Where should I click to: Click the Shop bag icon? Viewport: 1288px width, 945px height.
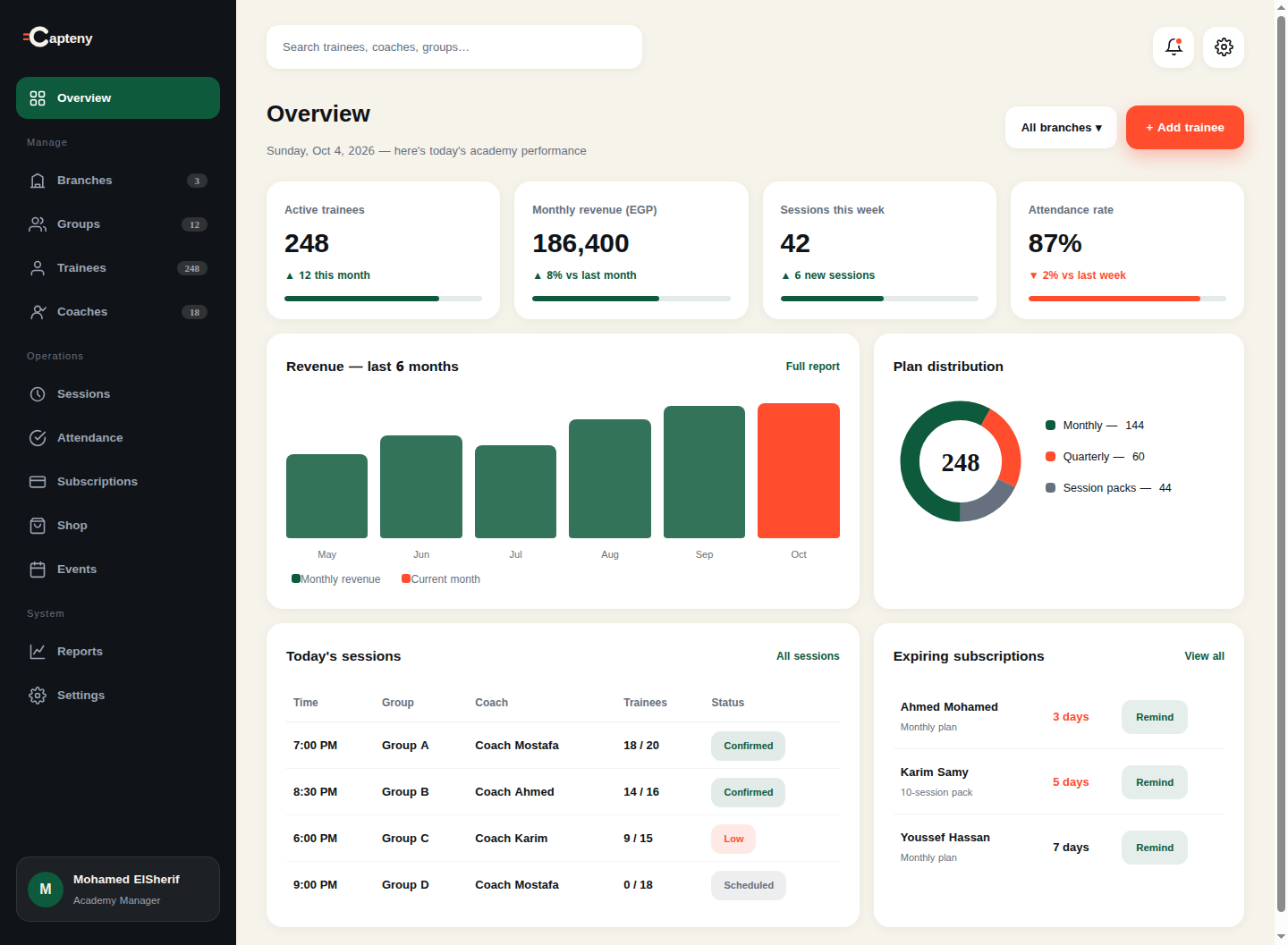click(x=38, y=526)
